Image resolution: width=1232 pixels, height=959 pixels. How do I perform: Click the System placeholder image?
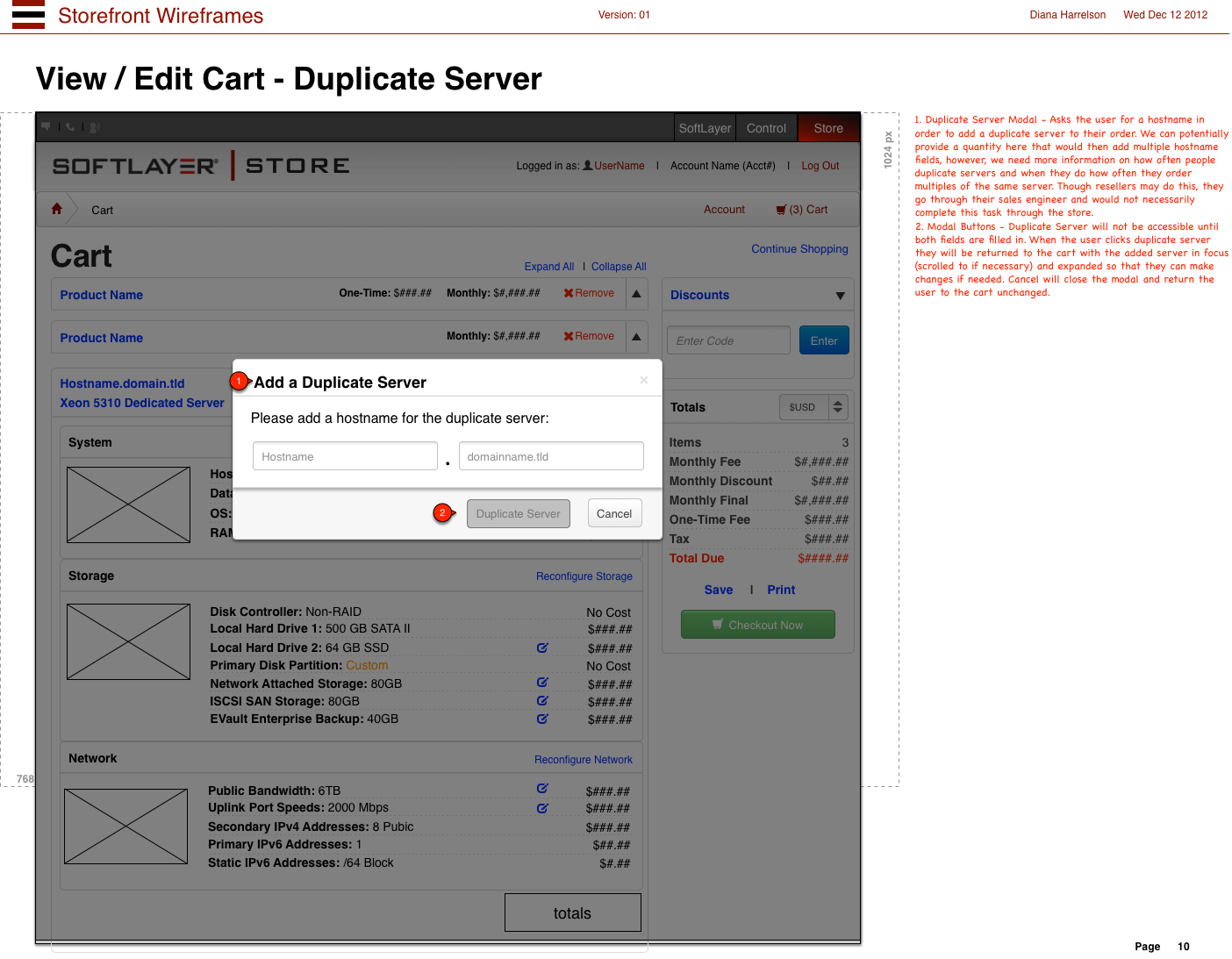click(x=128, y=505)
